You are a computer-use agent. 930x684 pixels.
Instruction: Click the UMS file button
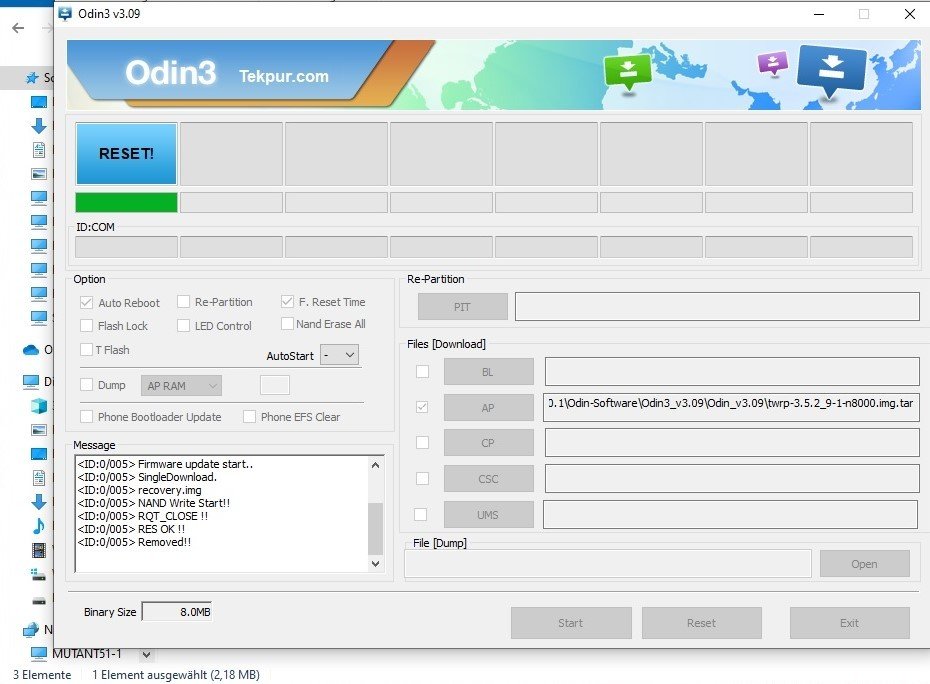[489, 515]
